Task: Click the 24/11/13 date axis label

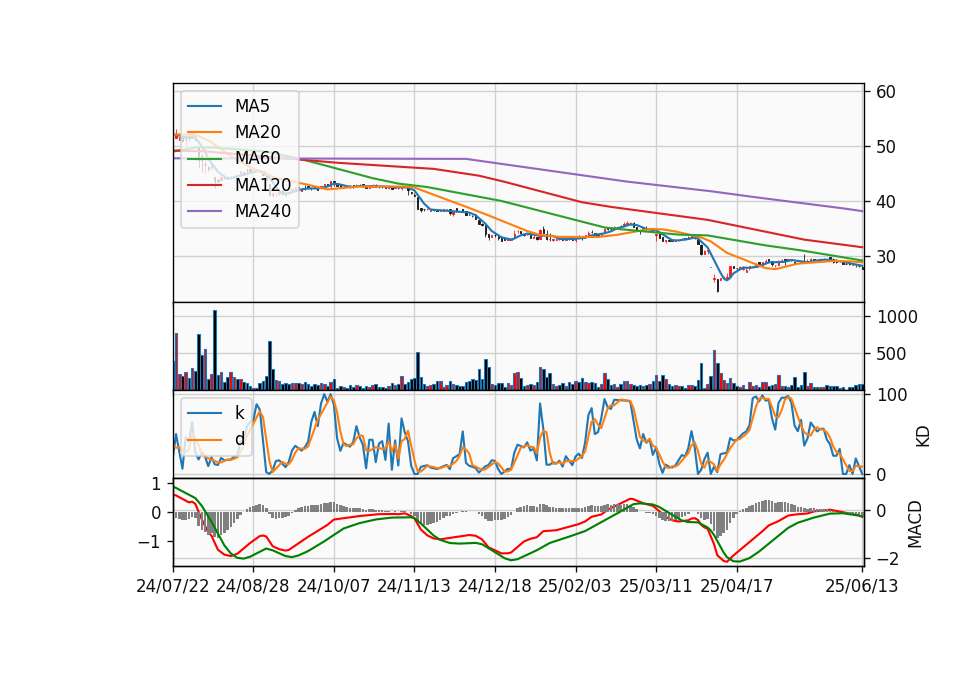Action: click(x=414, y=586)
